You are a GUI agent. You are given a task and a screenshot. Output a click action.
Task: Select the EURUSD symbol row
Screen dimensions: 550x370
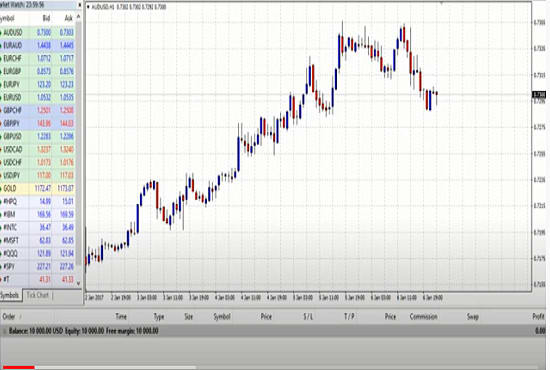38,97
